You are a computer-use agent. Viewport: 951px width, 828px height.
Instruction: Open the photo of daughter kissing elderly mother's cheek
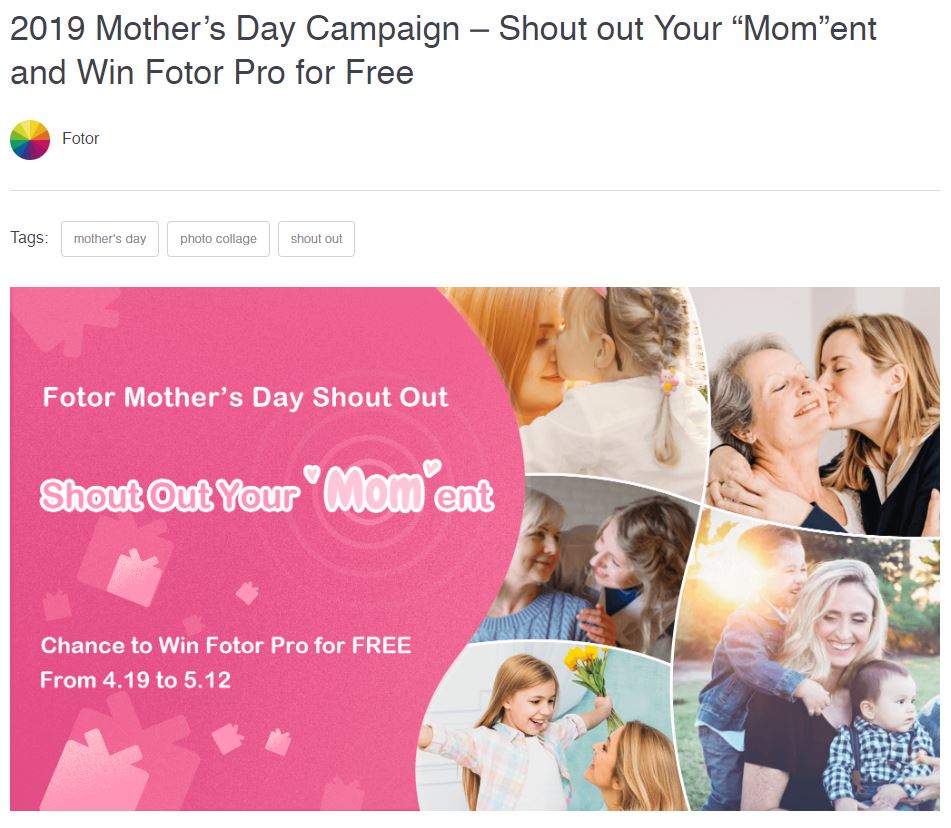click(x=822, y=412)
